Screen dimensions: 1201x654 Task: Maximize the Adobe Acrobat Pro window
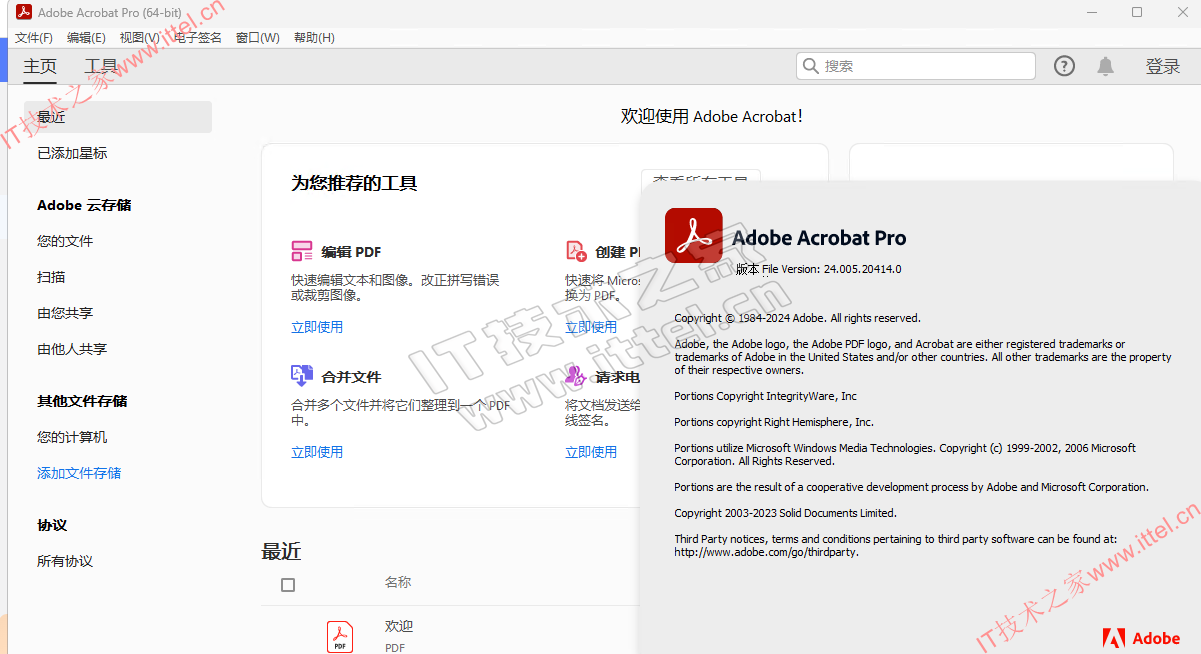coord(1137,12)
